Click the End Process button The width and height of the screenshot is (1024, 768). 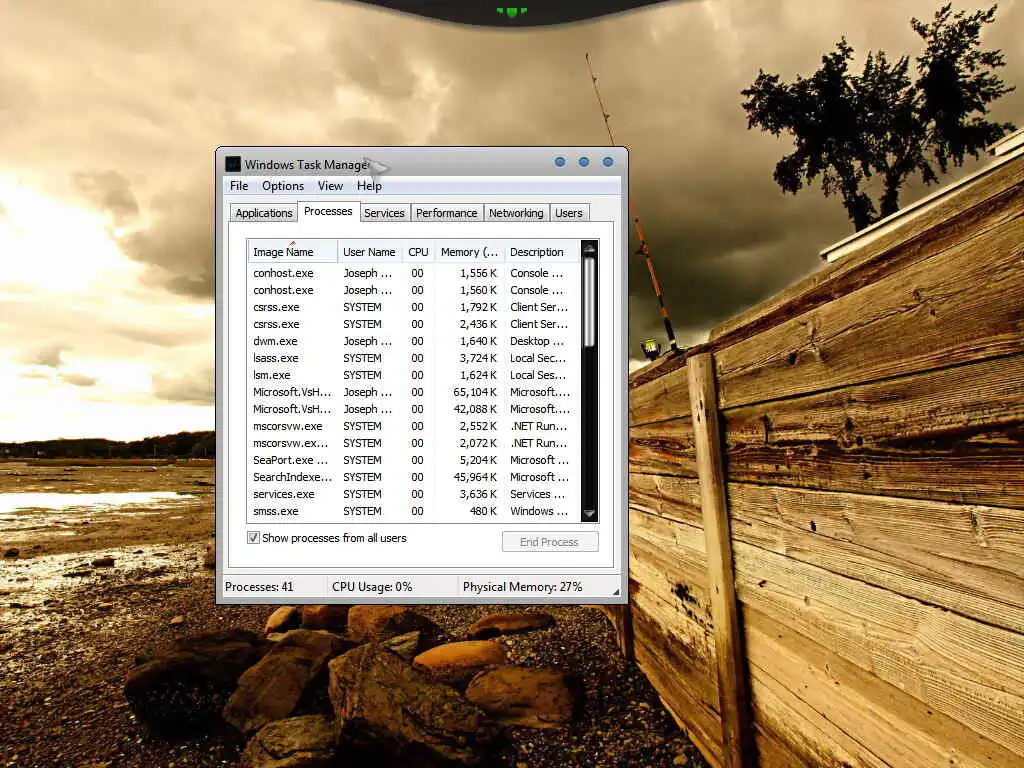(x=550, y=541)
